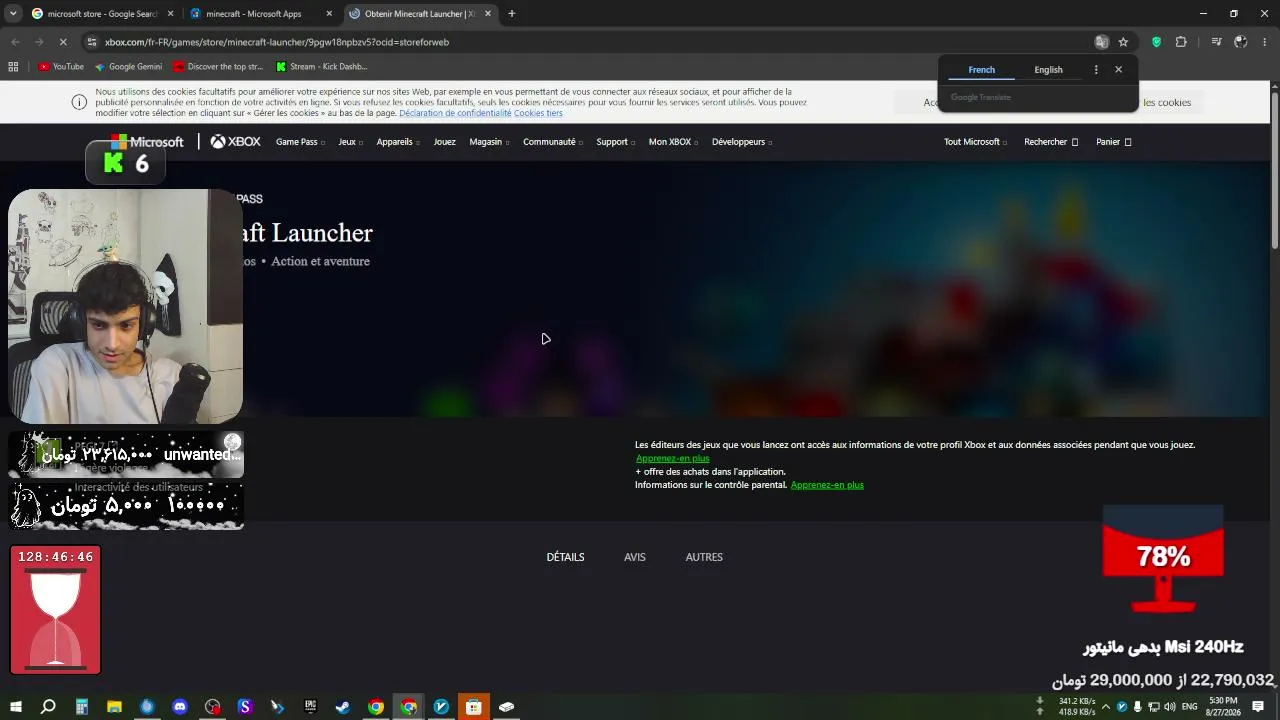Image resolution: width=1280 pixels, height=720 pixels.
Task: Open the Windows Start menu
Action: (x=16, y=707)
